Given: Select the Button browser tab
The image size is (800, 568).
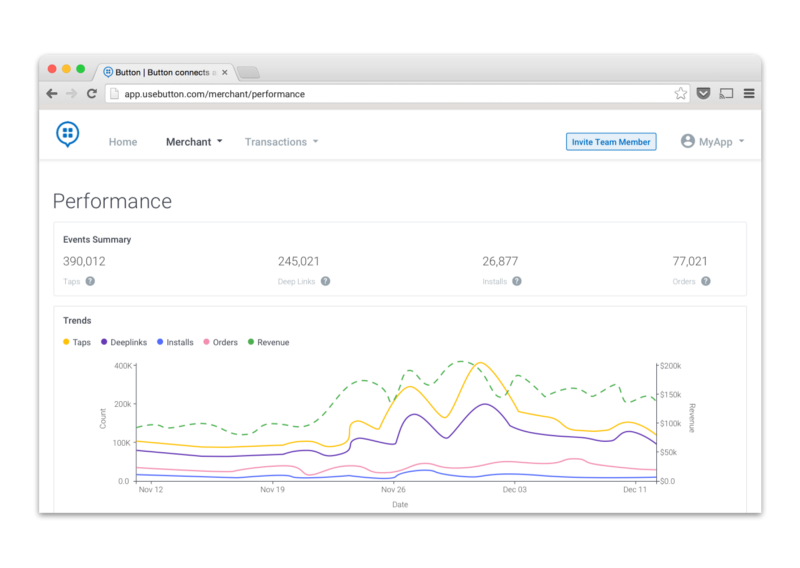Looking at the screenshot, I should click(x=165, y=72).
